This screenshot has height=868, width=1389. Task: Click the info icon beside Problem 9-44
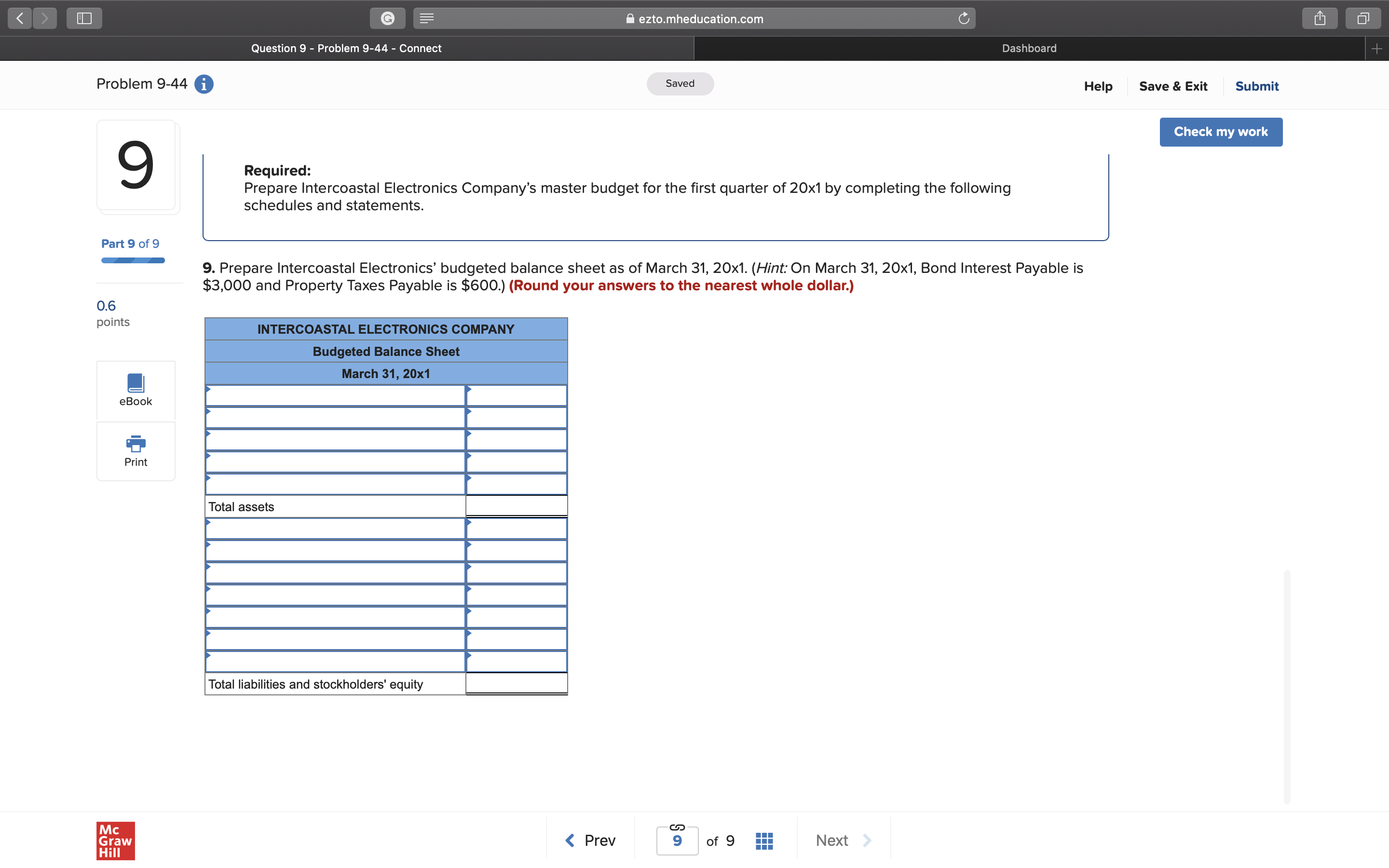(204, 84)
